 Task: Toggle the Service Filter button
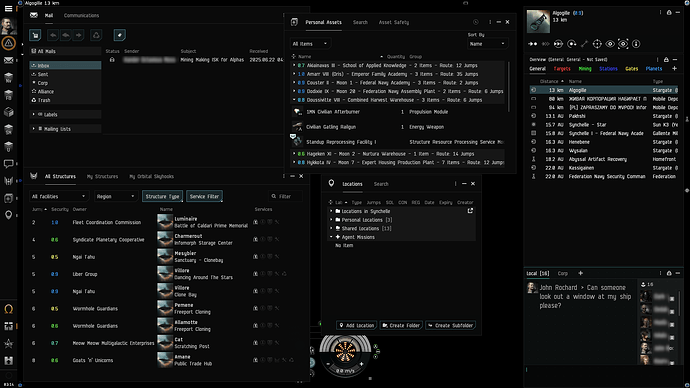click(204, 196)
